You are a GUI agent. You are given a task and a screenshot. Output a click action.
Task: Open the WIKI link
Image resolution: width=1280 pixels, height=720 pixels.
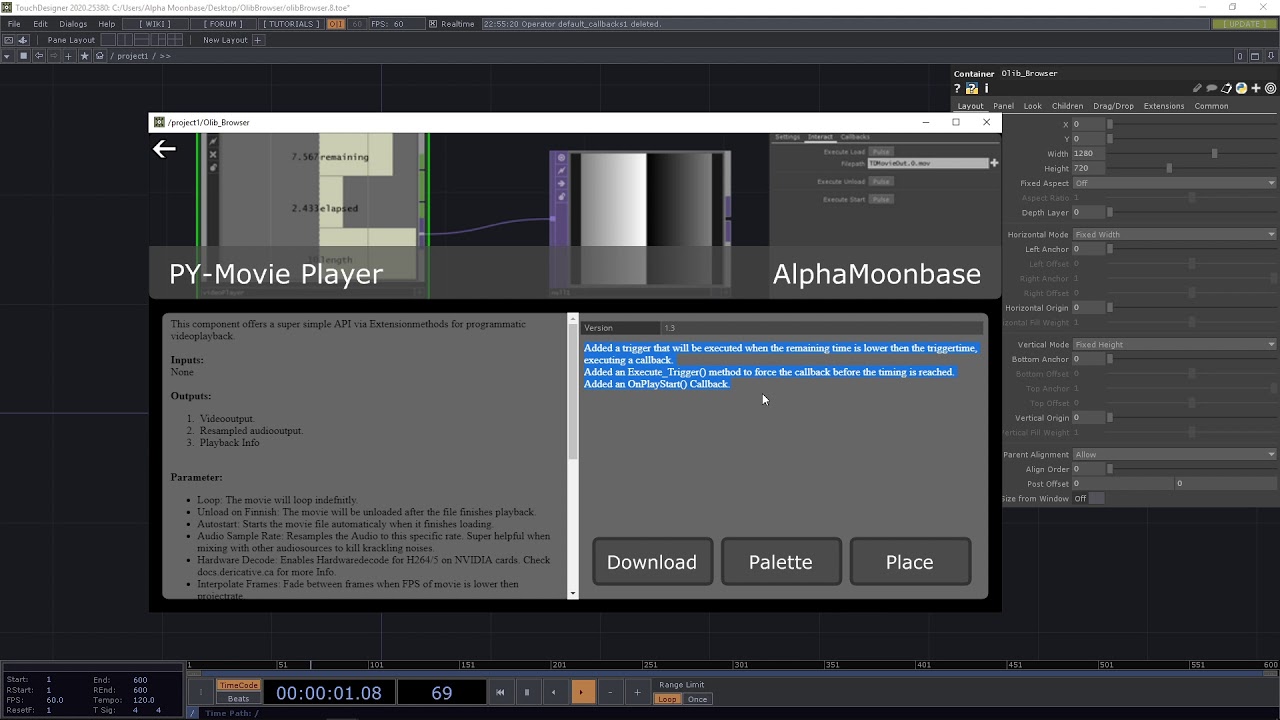(154, 24)
